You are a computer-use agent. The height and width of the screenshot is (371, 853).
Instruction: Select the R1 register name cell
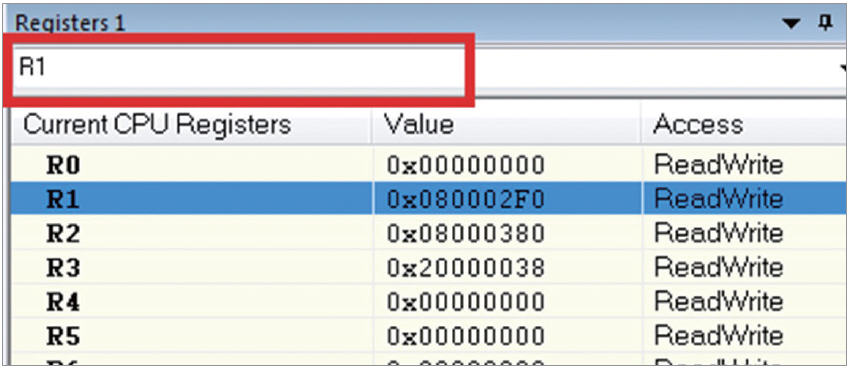[191, 199]
